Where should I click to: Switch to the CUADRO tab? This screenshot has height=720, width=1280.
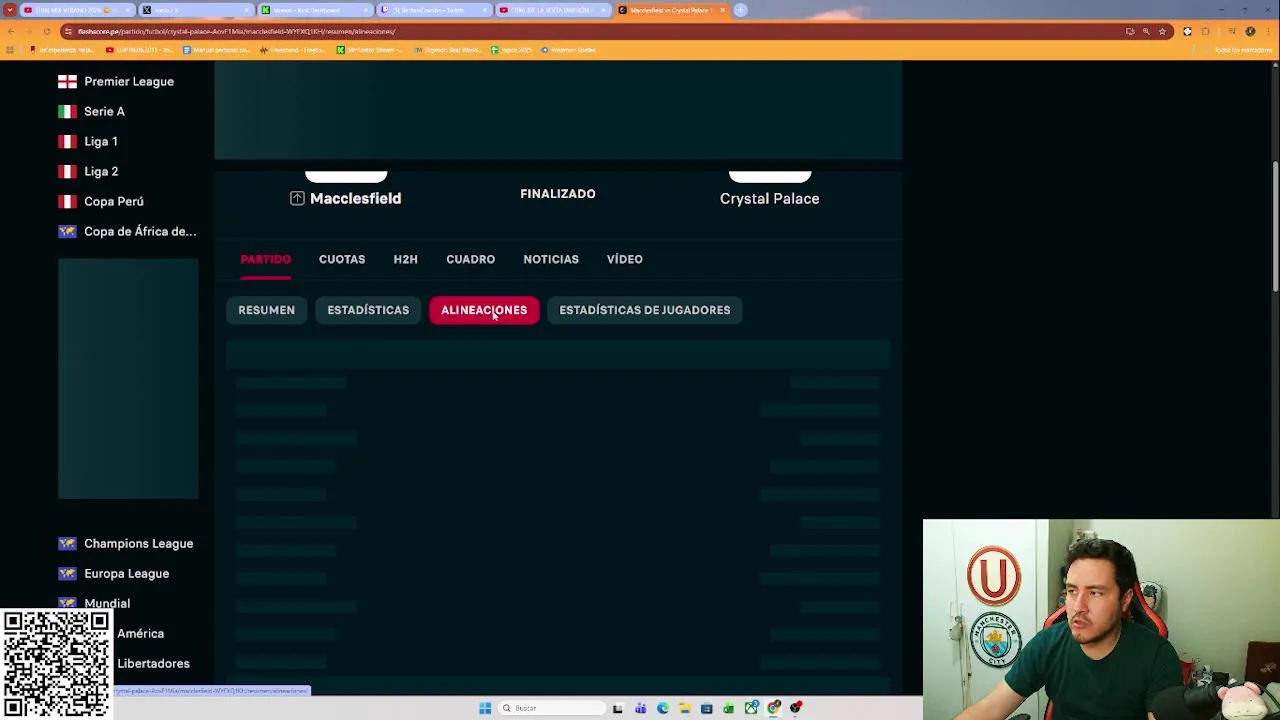pyautogui.click(x=470, y=260)
